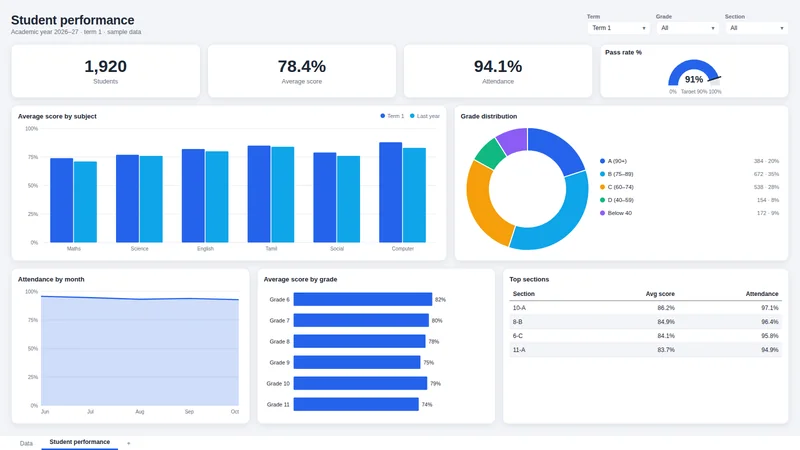Click the Maths Term 1 bar
Image resolution: width=800 pixels, height=450 pixels.
62,201
